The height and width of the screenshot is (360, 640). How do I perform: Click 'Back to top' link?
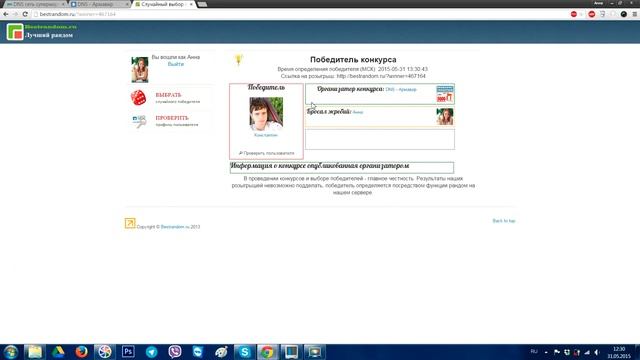click(504, 221)
